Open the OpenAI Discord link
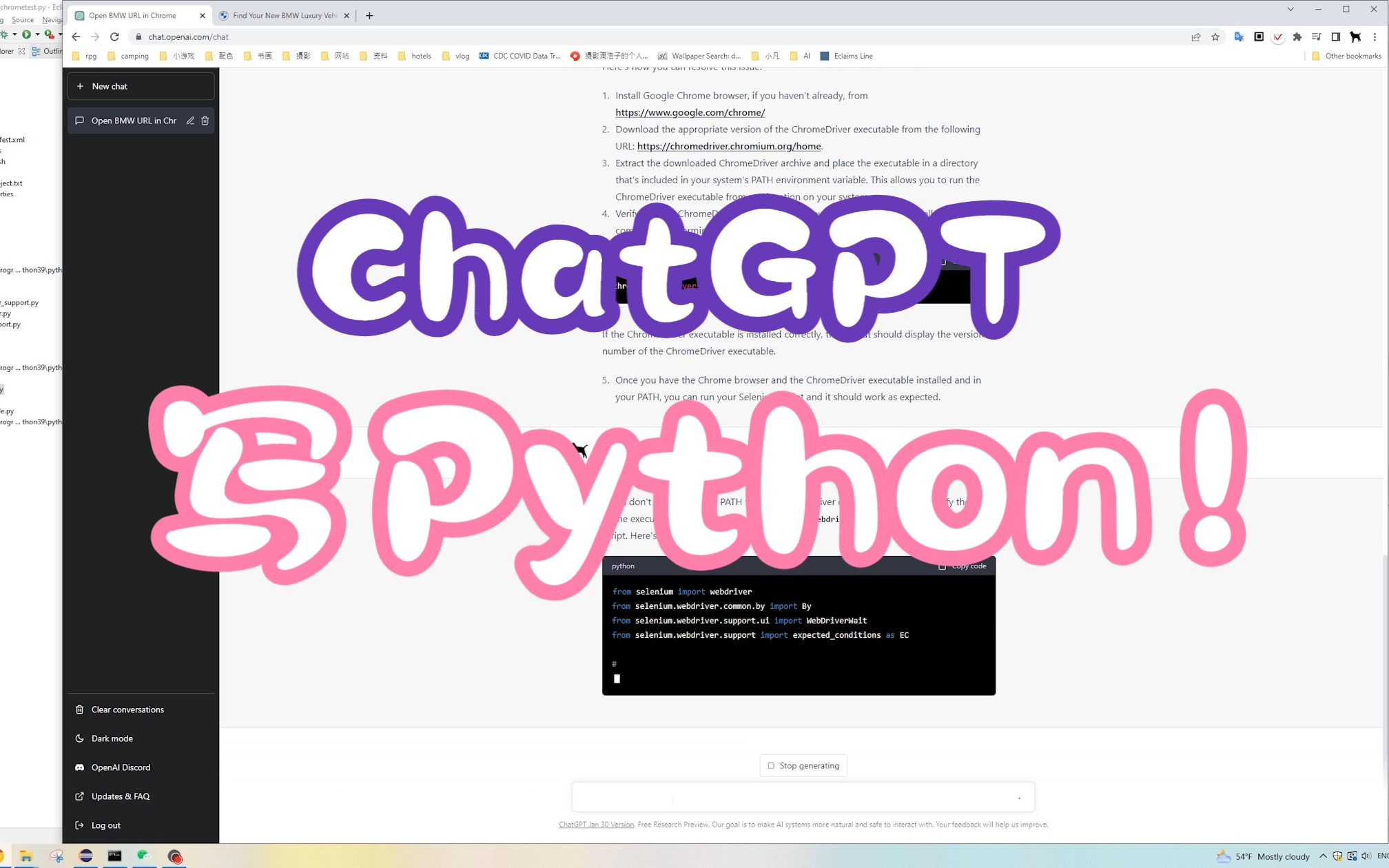The height and width of the screenshot is (868, 1389). click(121, 767)
